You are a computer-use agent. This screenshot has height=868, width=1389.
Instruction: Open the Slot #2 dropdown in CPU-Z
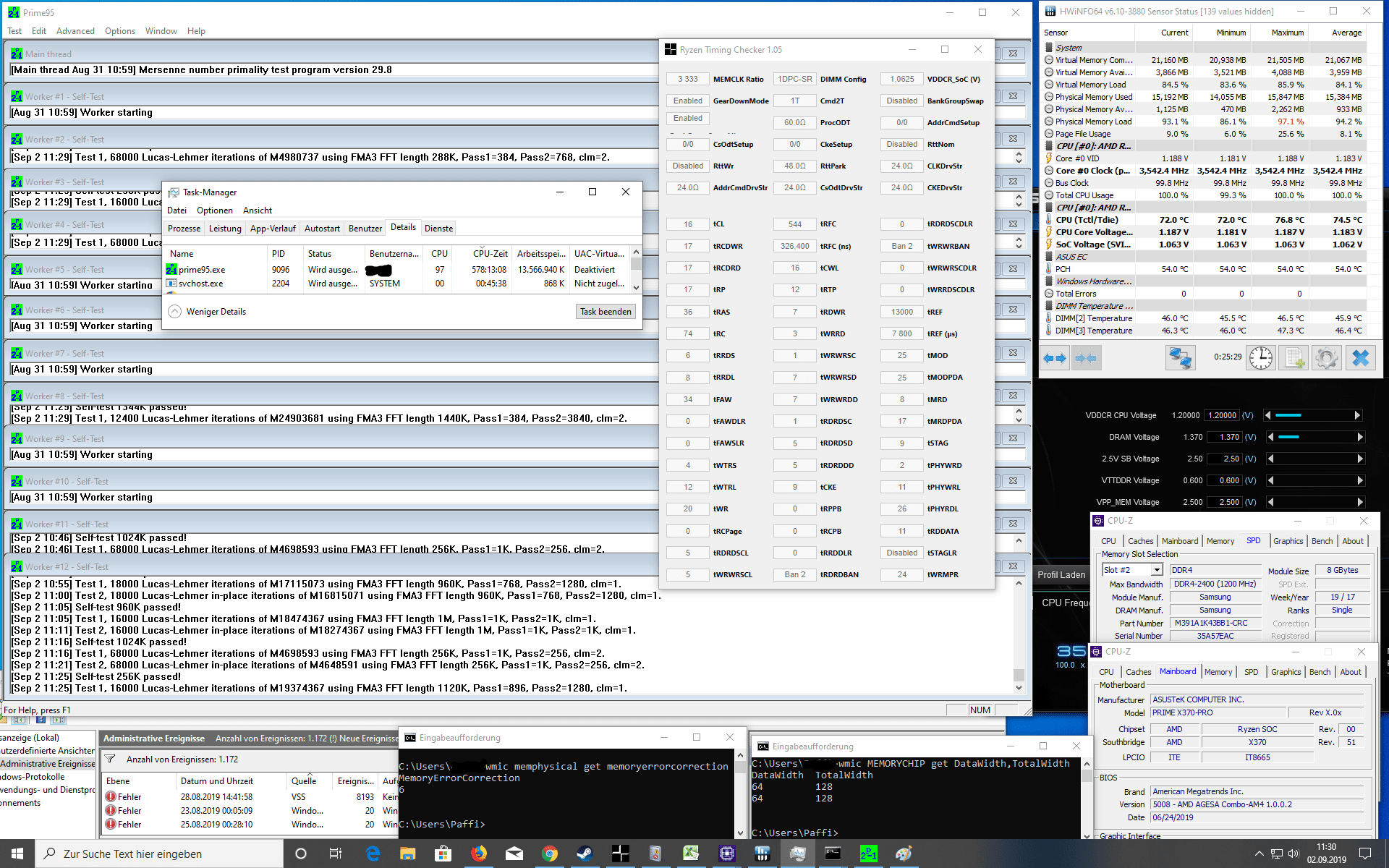1156,571
